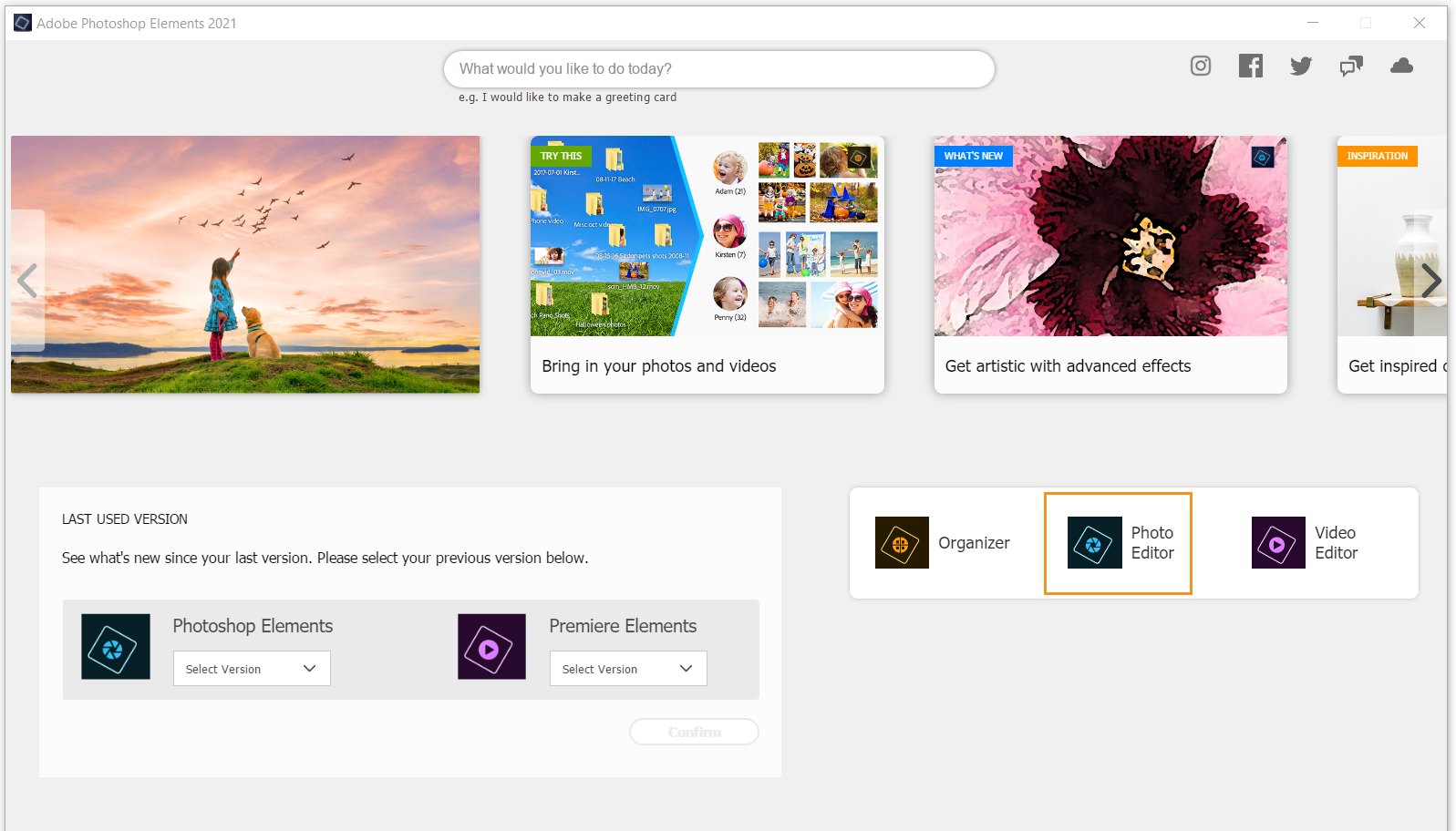The image size is (1456, 831).
Task: Click the Premiere Elements logo icon
Action: (x=491, y=647)
